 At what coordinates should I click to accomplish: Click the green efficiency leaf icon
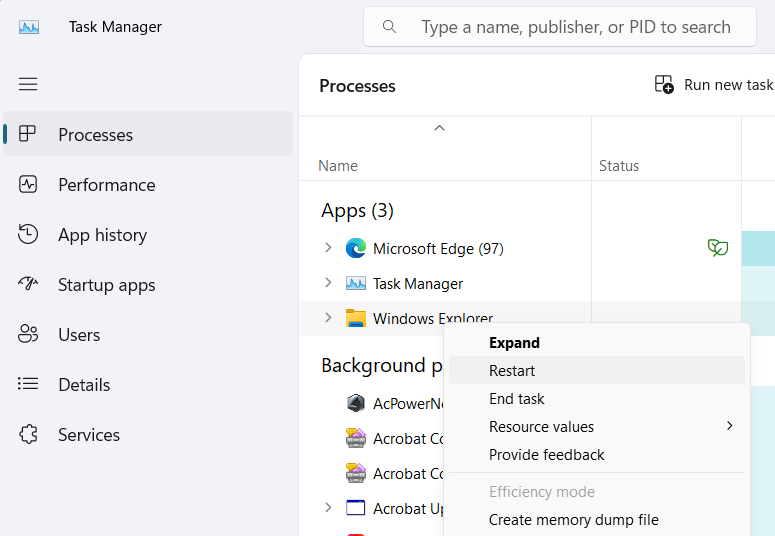[x=718, y=247]
